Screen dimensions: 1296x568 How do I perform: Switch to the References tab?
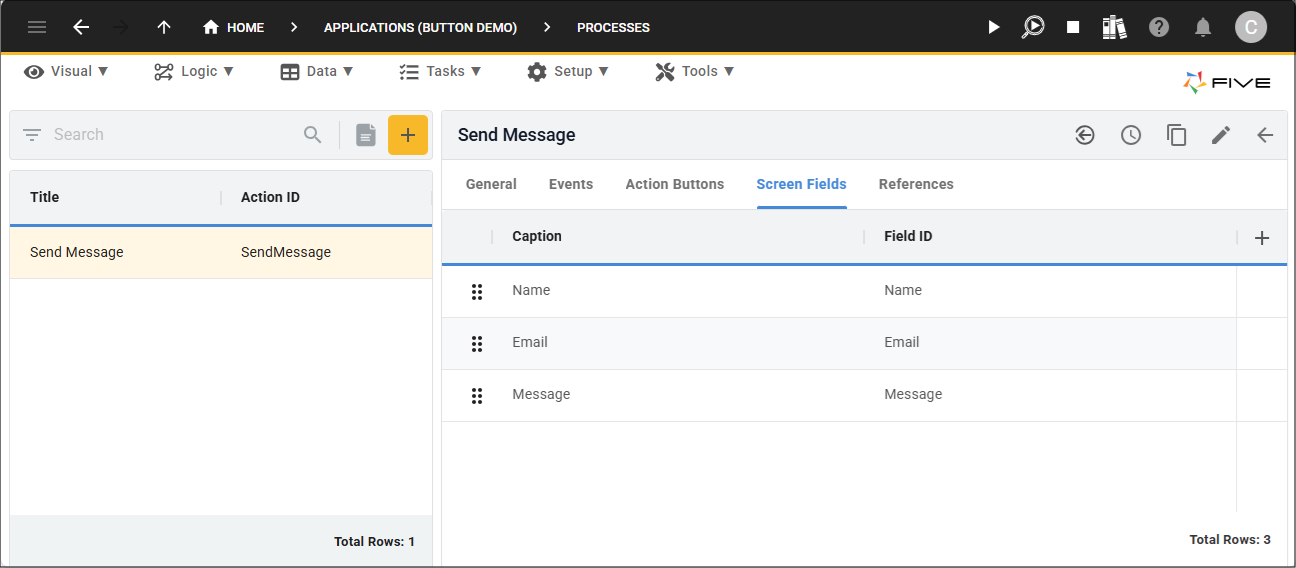click(916, 184)
